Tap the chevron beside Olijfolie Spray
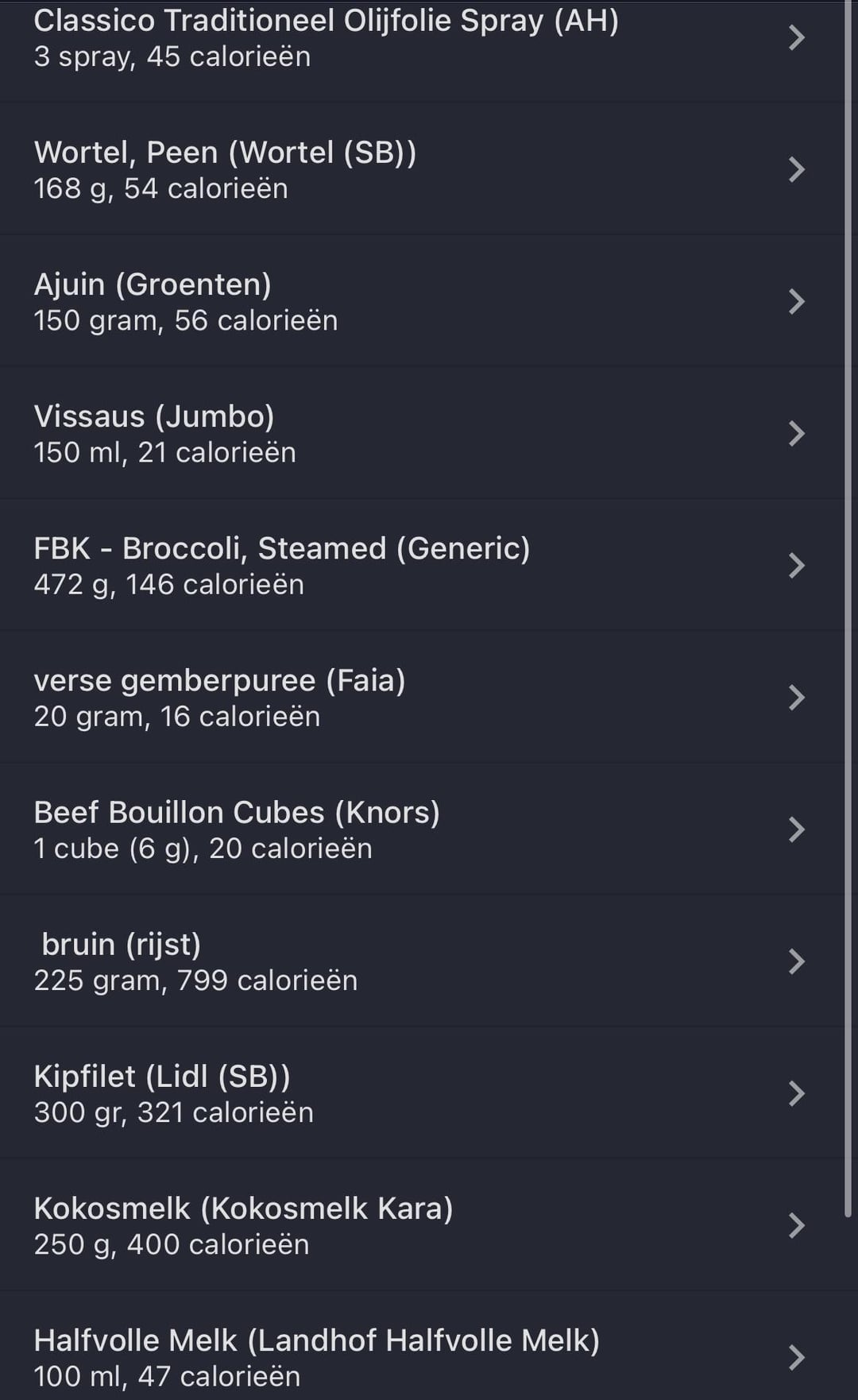This screenshot has width=858, height=1400. 796,38
